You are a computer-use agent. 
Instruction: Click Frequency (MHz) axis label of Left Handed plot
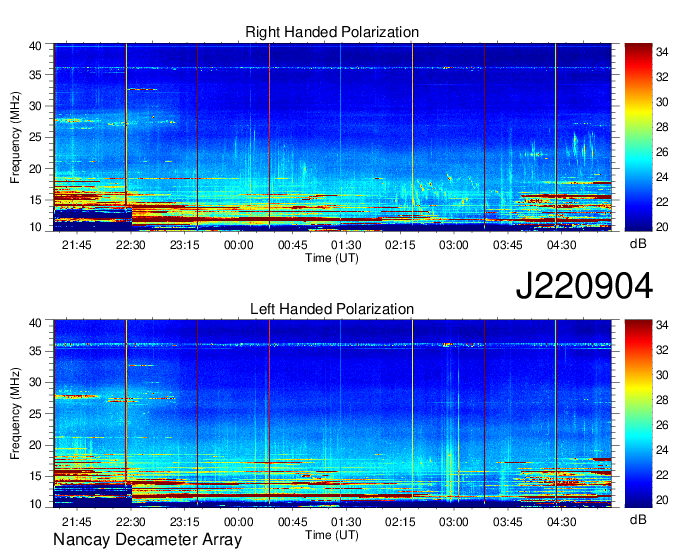point(15,414)
